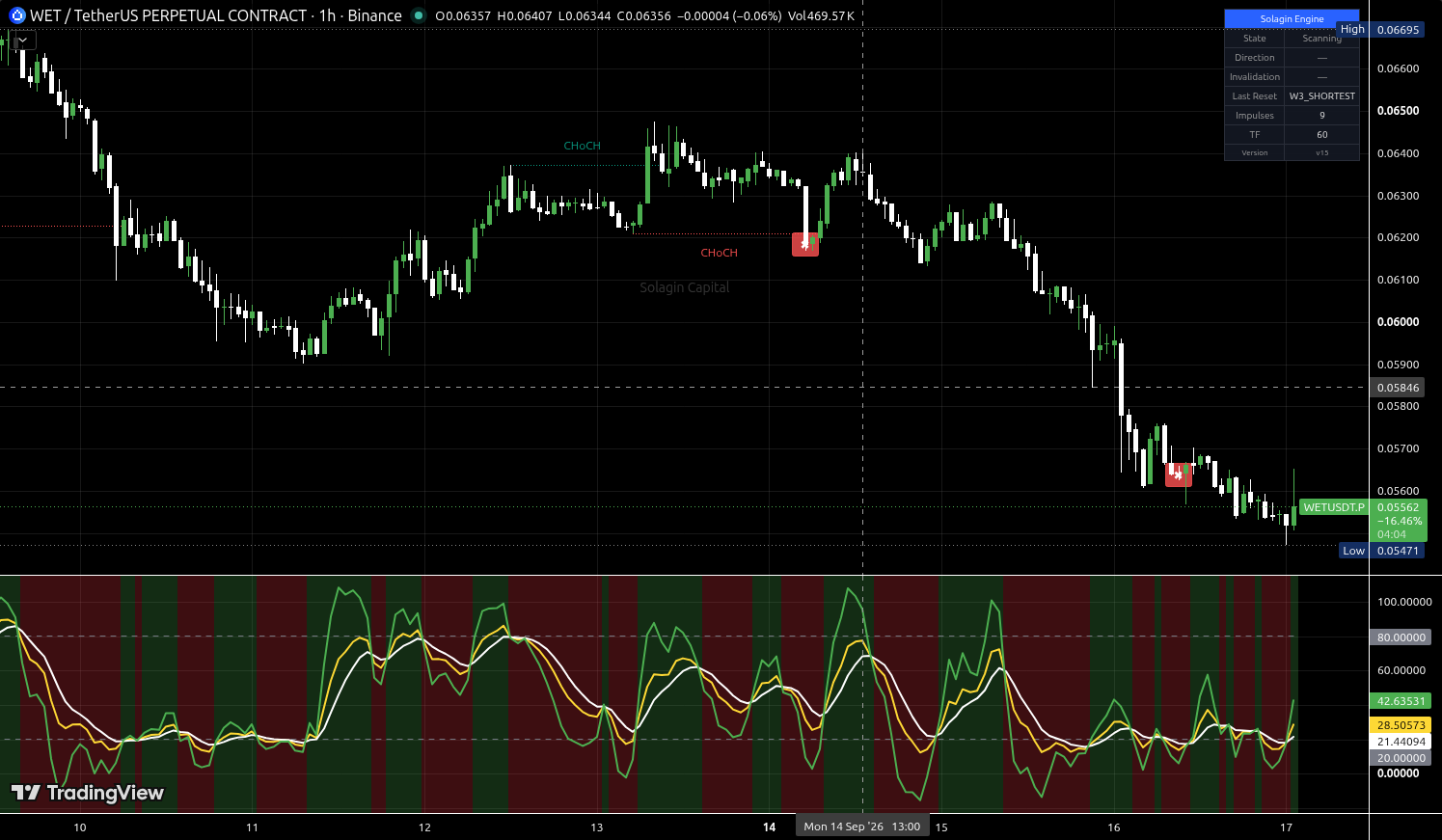Click the TradingView logo

click(88, 793)
